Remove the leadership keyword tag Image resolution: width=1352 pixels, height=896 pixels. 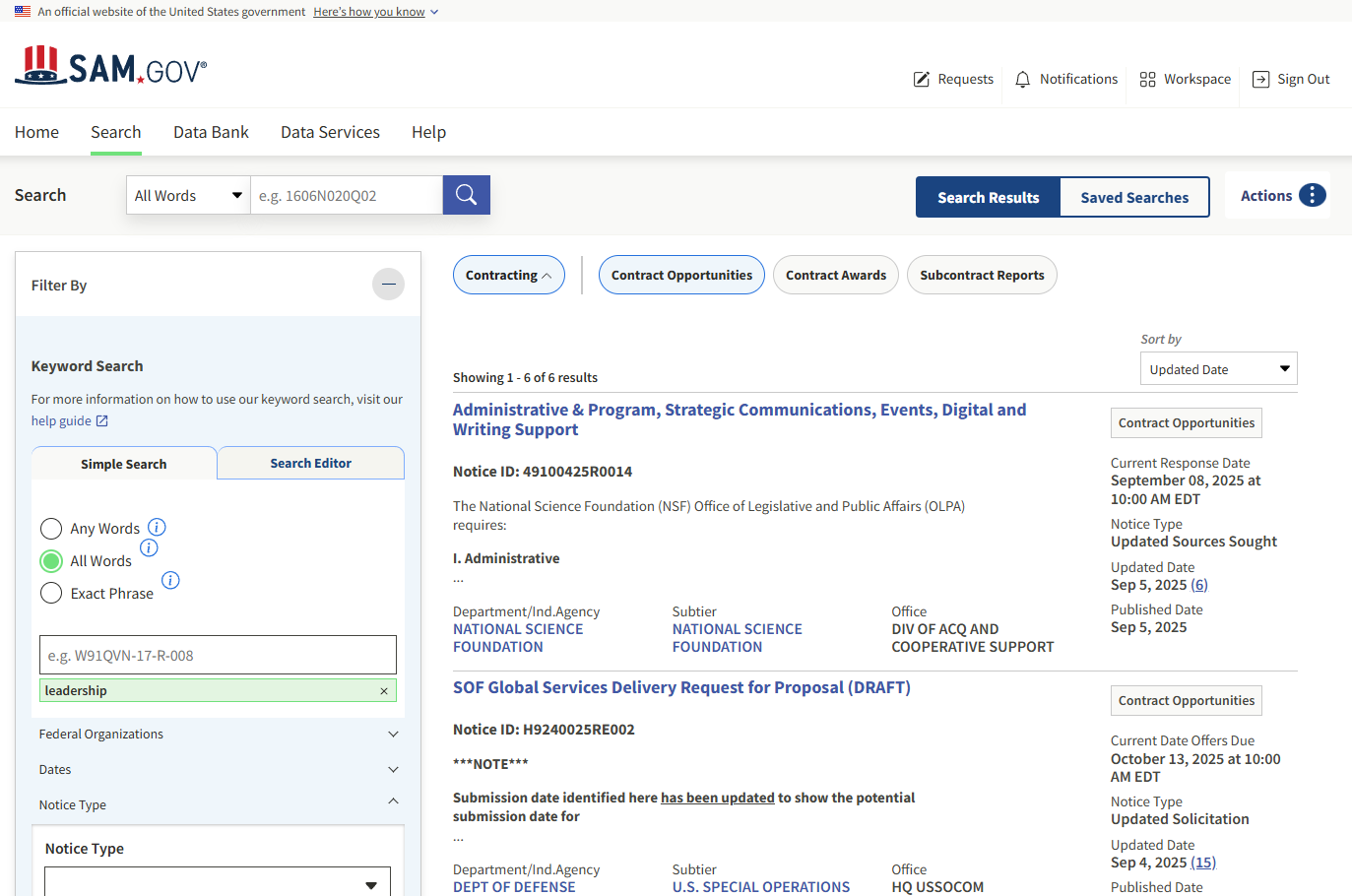[384, 691]
